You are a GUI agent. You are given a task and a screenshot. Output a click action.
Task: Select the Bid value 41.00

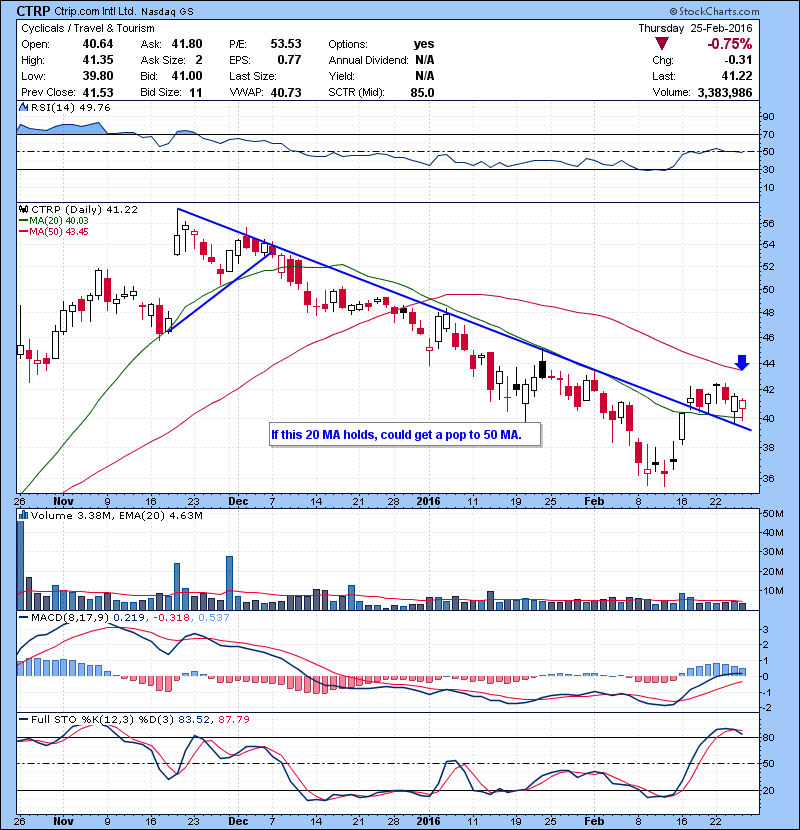coord(187,76)
